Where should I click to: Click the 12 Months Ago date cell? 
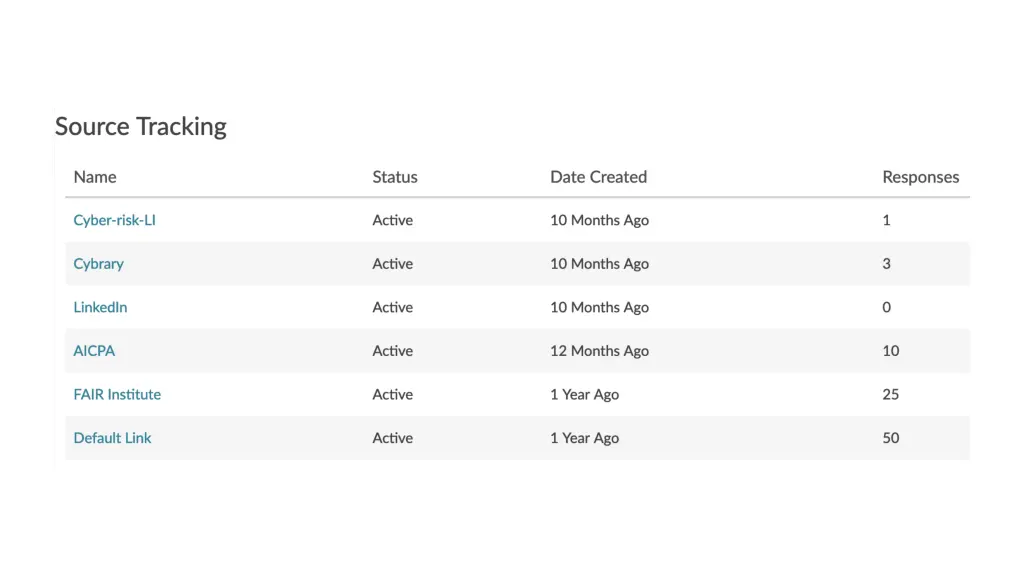(600, 351)
